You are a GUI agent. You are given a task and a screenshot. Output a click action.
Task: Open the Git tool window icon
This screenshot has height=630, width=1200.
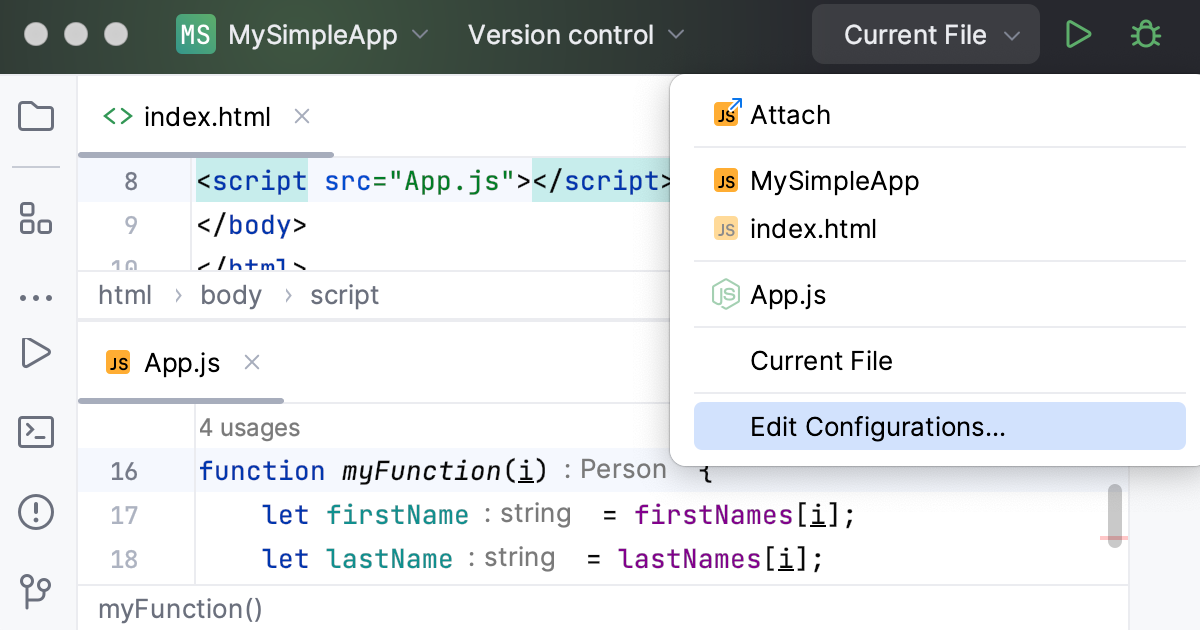pyautogui.click(x=36, y=592)
